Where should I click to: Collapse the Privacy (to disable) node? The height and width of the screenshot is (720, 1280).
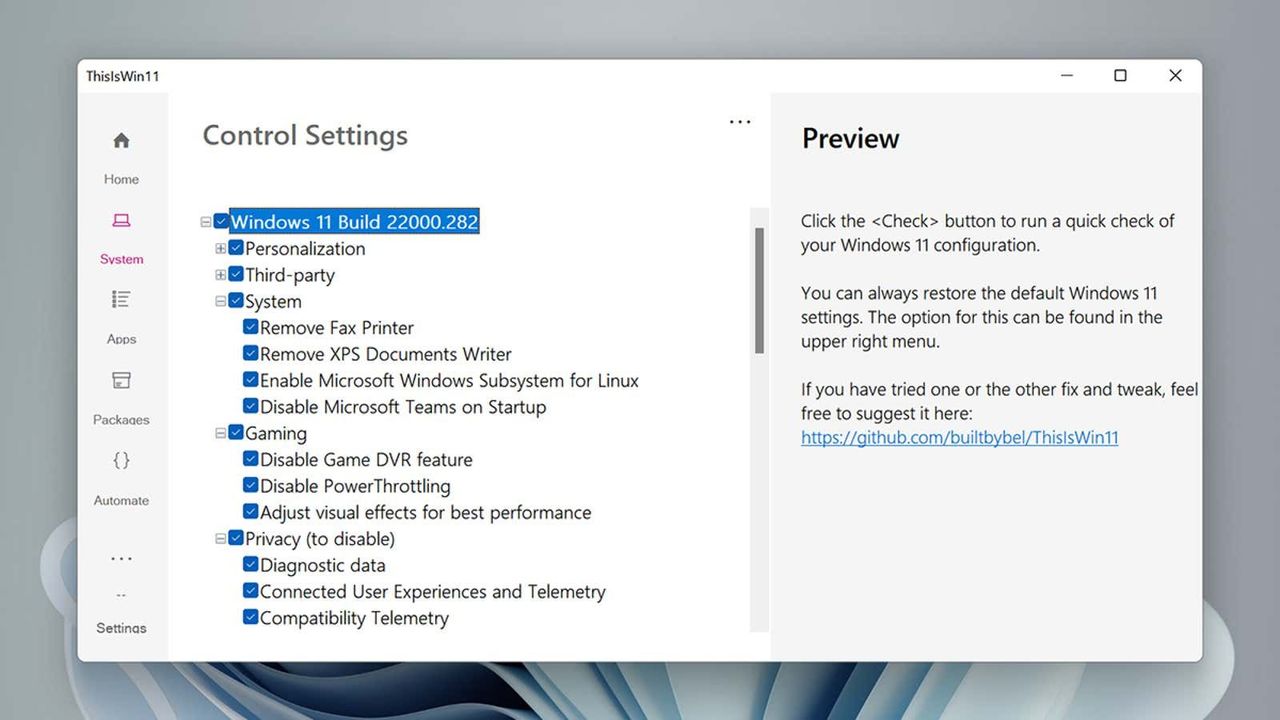point(221,539)
